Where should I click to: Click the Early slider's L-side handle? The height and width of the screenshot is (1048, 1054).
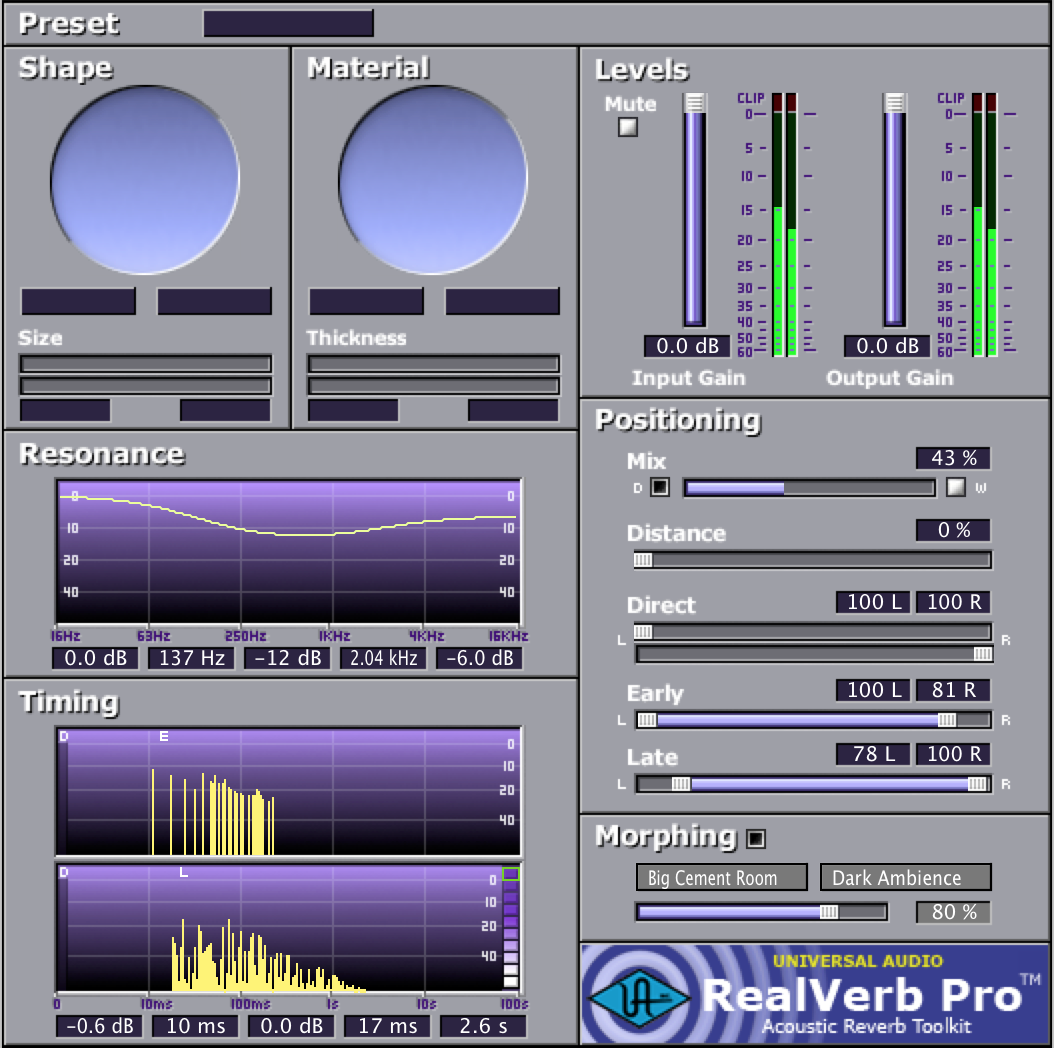[x=647, y=720]
